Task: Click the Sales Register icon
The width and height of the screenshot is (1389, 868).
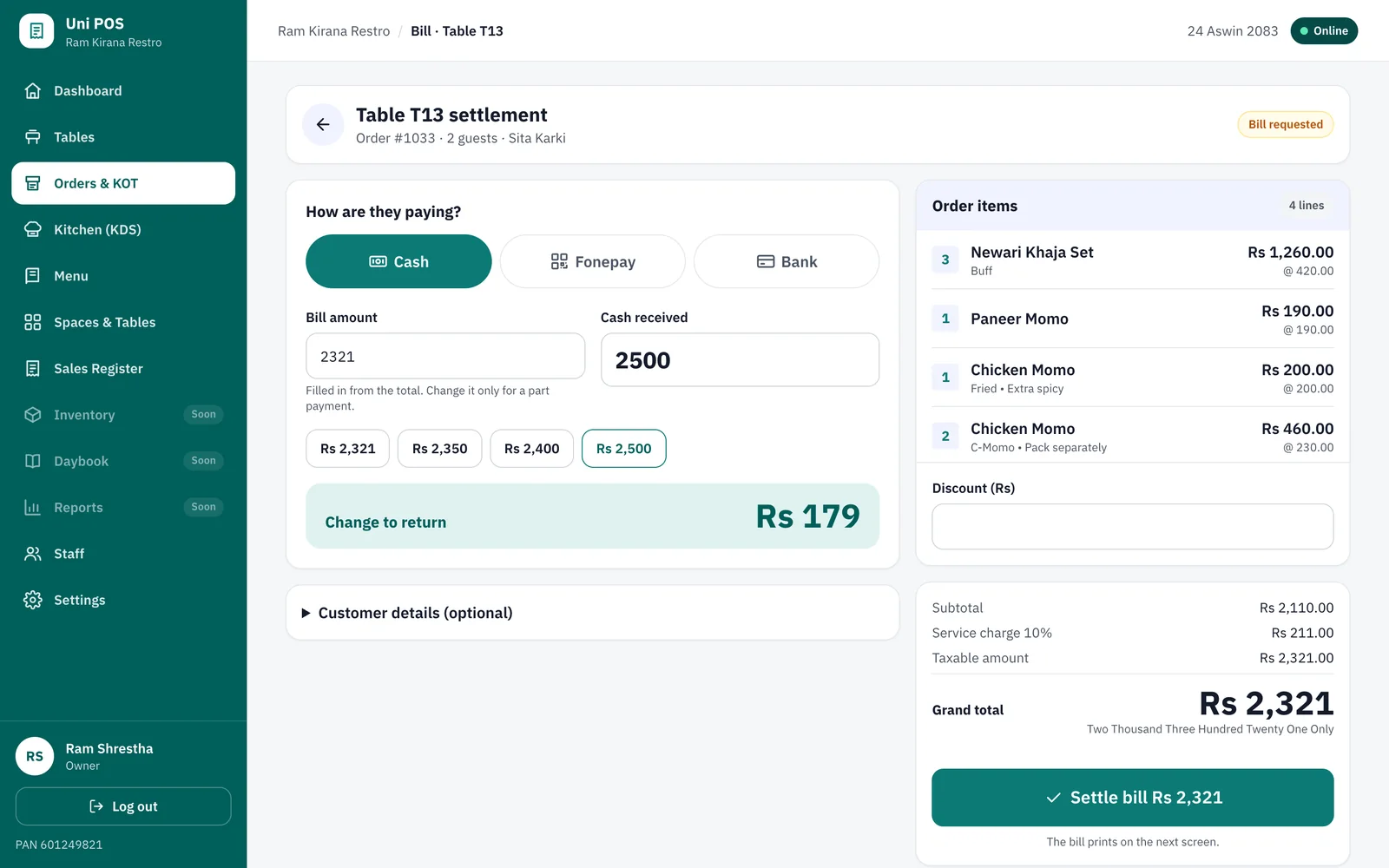Action: [x=33, y=369]
